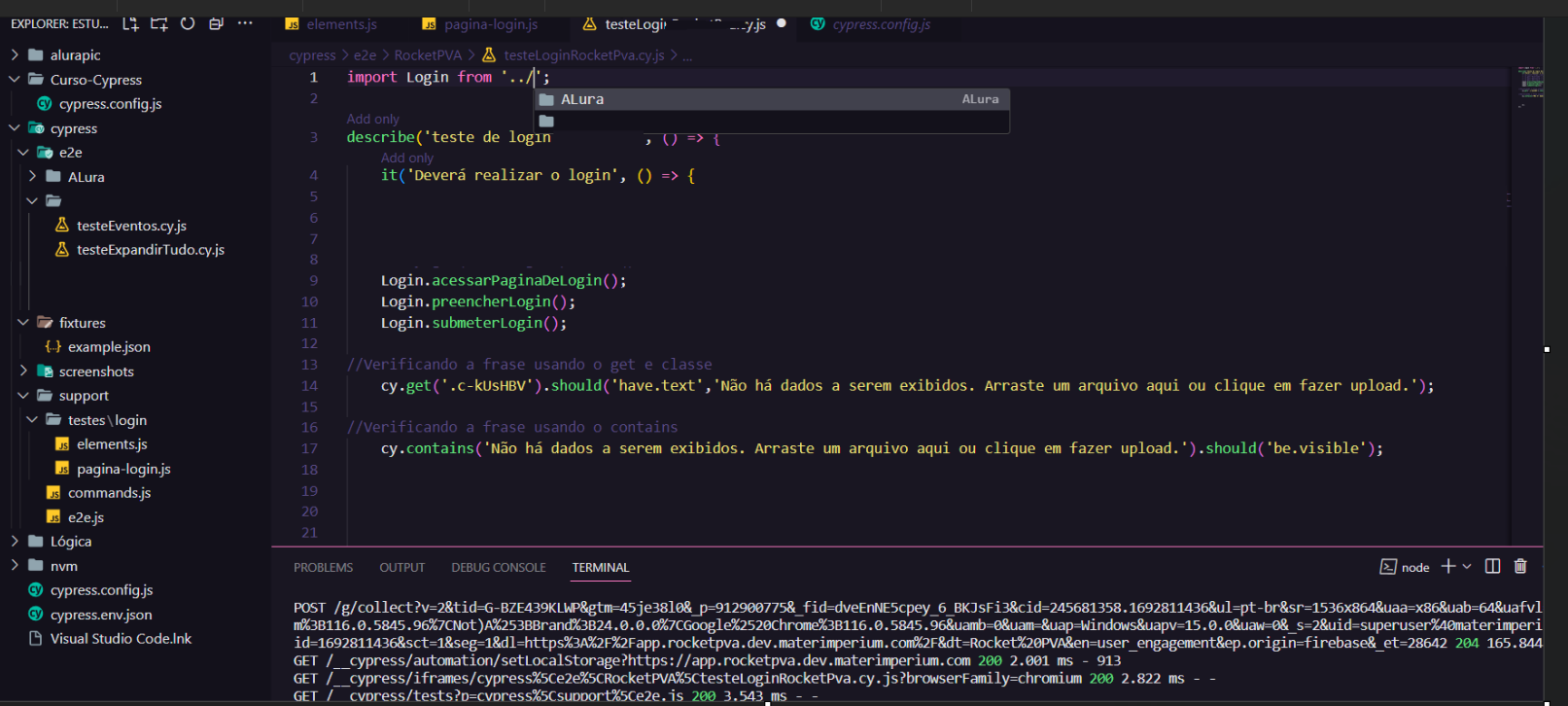
Task: Click line number 14 in gutter
Action: 309,385
